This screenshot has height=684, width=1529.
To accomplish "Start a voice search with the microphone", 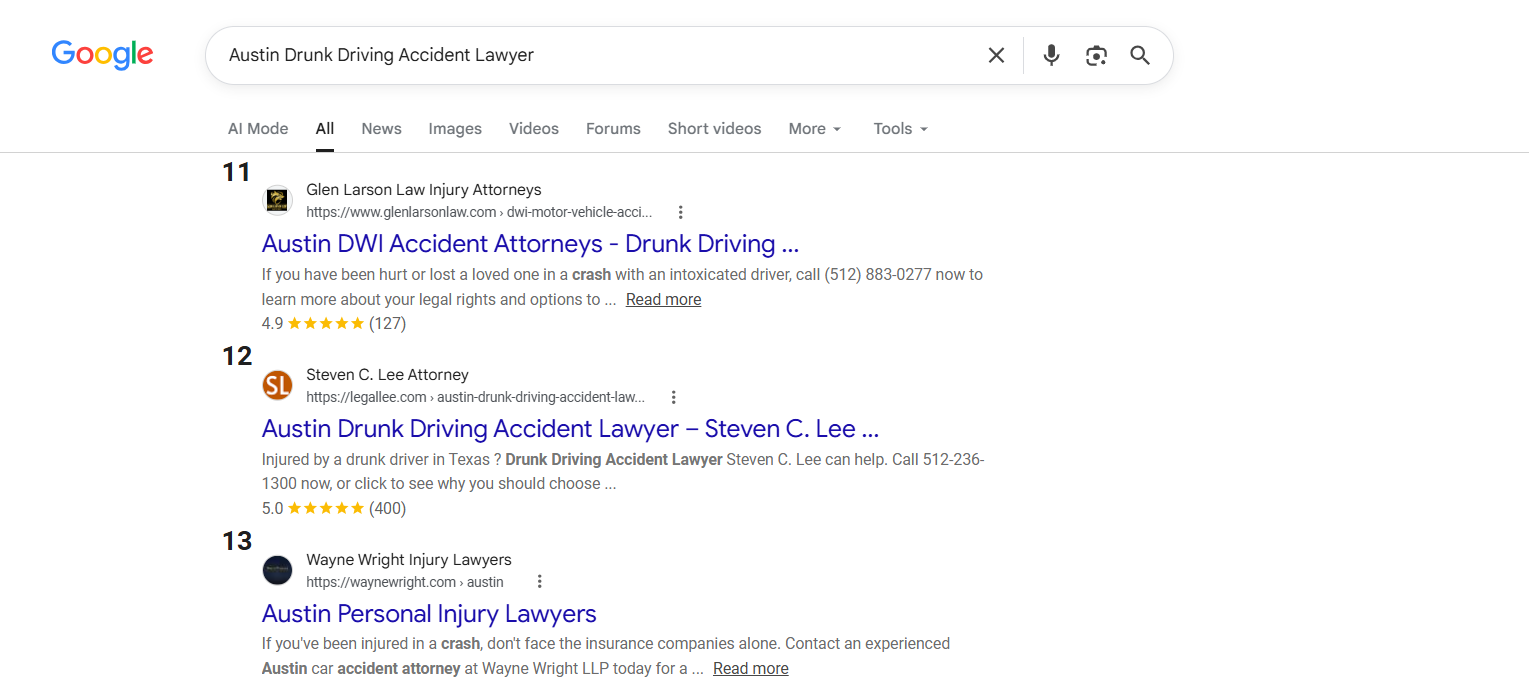I will [1051, 55].
